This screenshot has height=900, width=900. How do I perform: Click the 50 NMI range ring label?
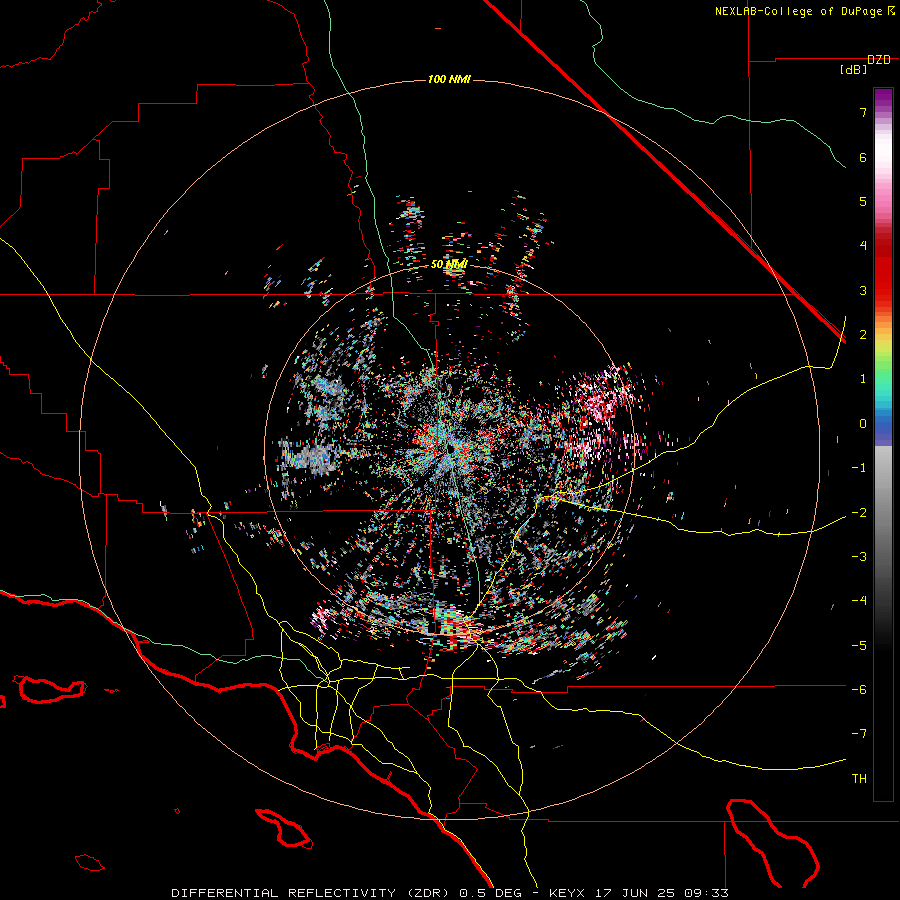tap(449, 264)
